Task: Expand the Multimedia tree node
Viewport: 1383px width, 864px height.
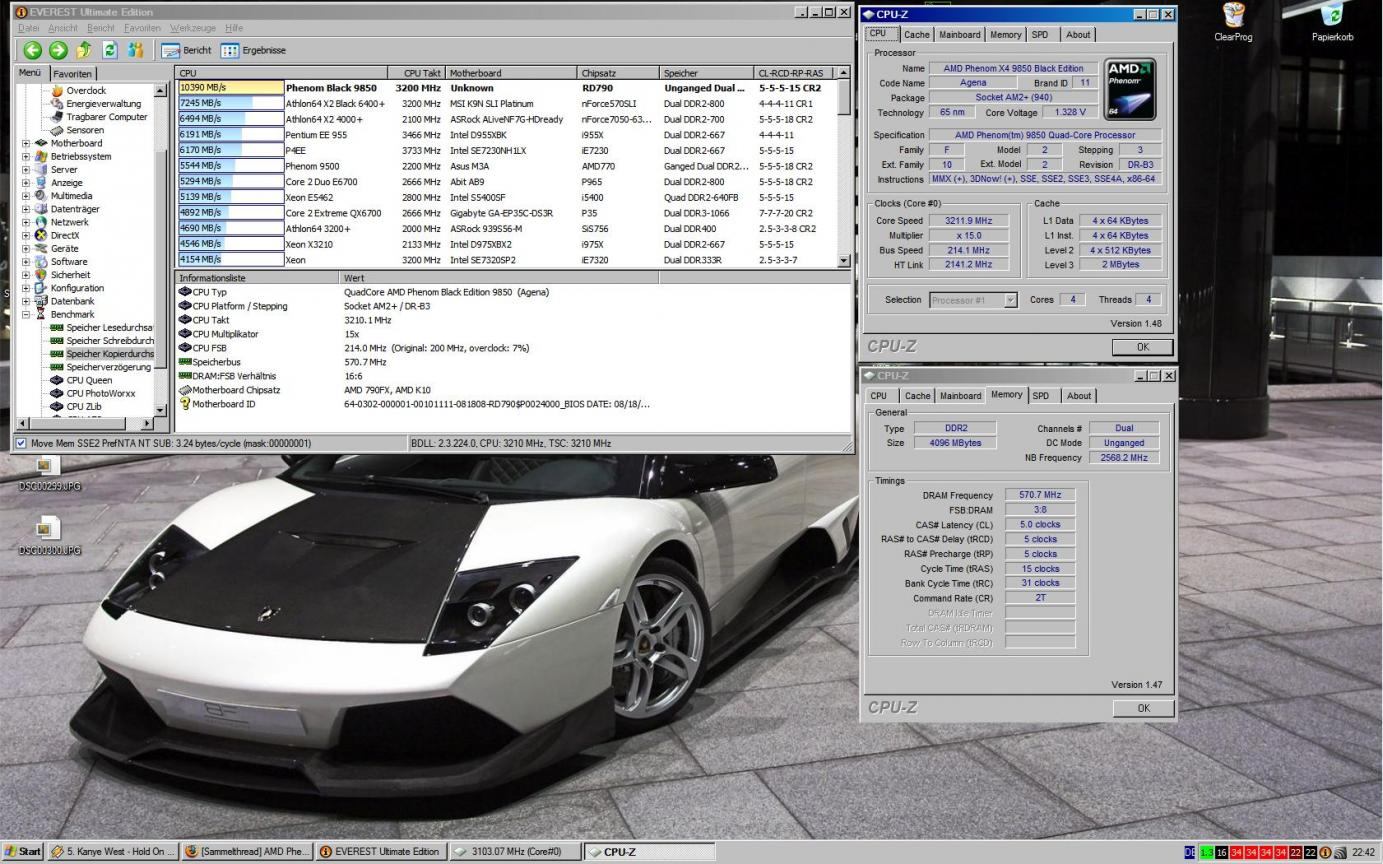Action: click(26, 196)
